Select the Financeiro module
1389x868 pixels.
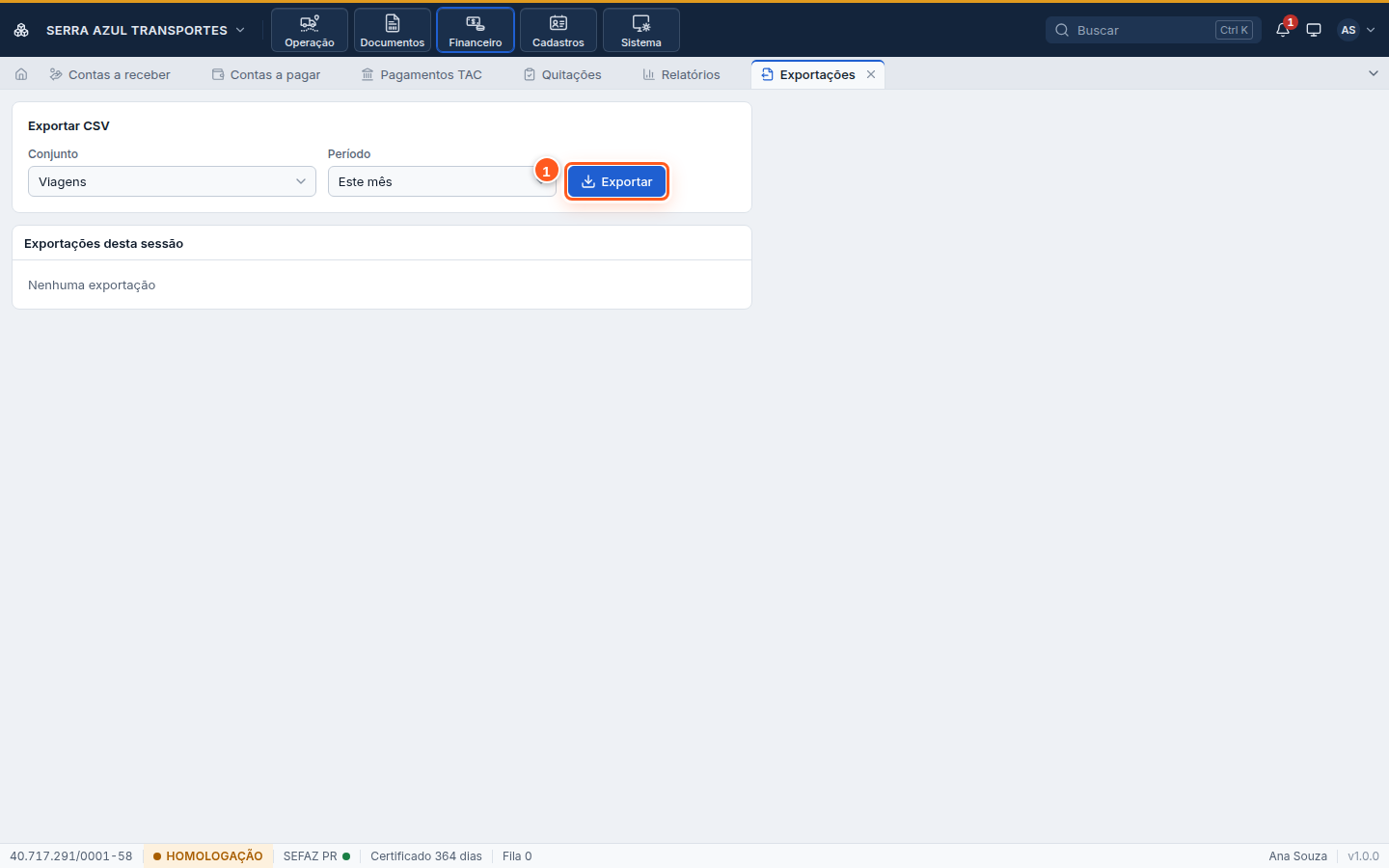[x=476, y=30]
